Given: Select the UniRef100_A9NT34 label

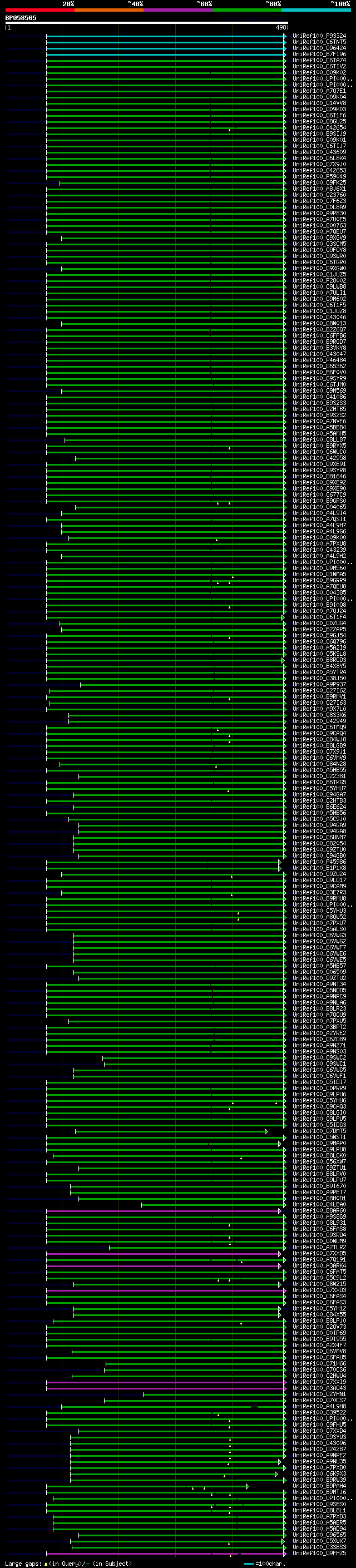Looking at the screenshot, I should [x=319, y=985].
